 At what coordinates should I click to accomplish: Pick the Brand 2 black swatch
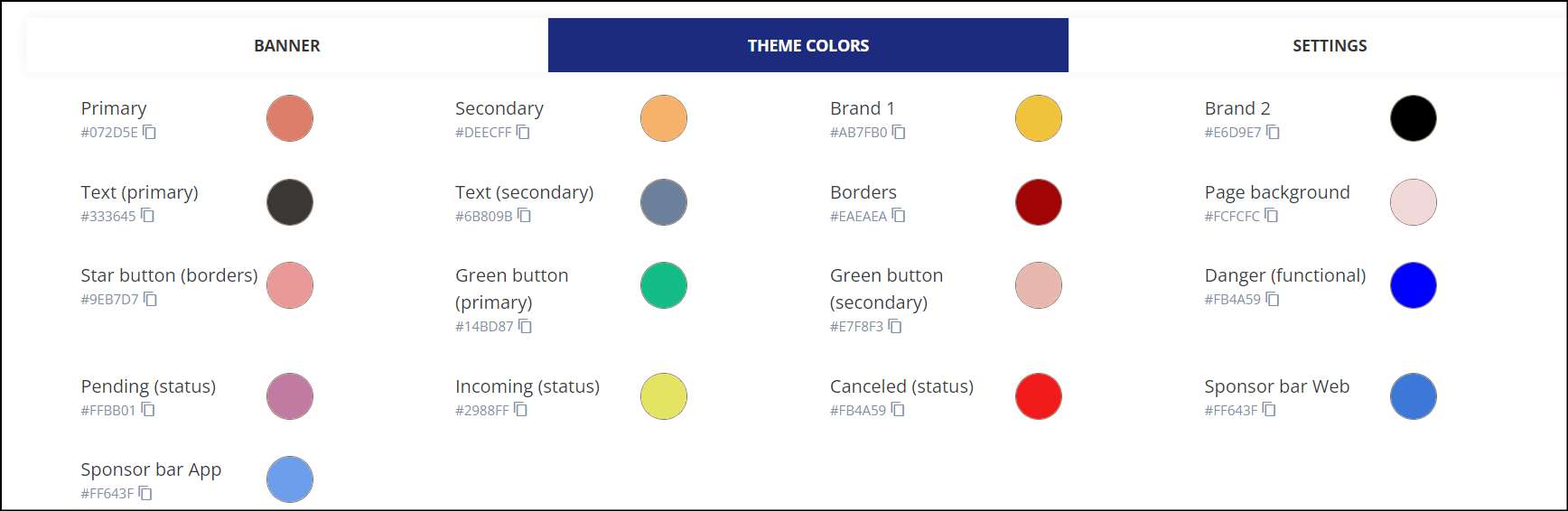pos(1414,118)
